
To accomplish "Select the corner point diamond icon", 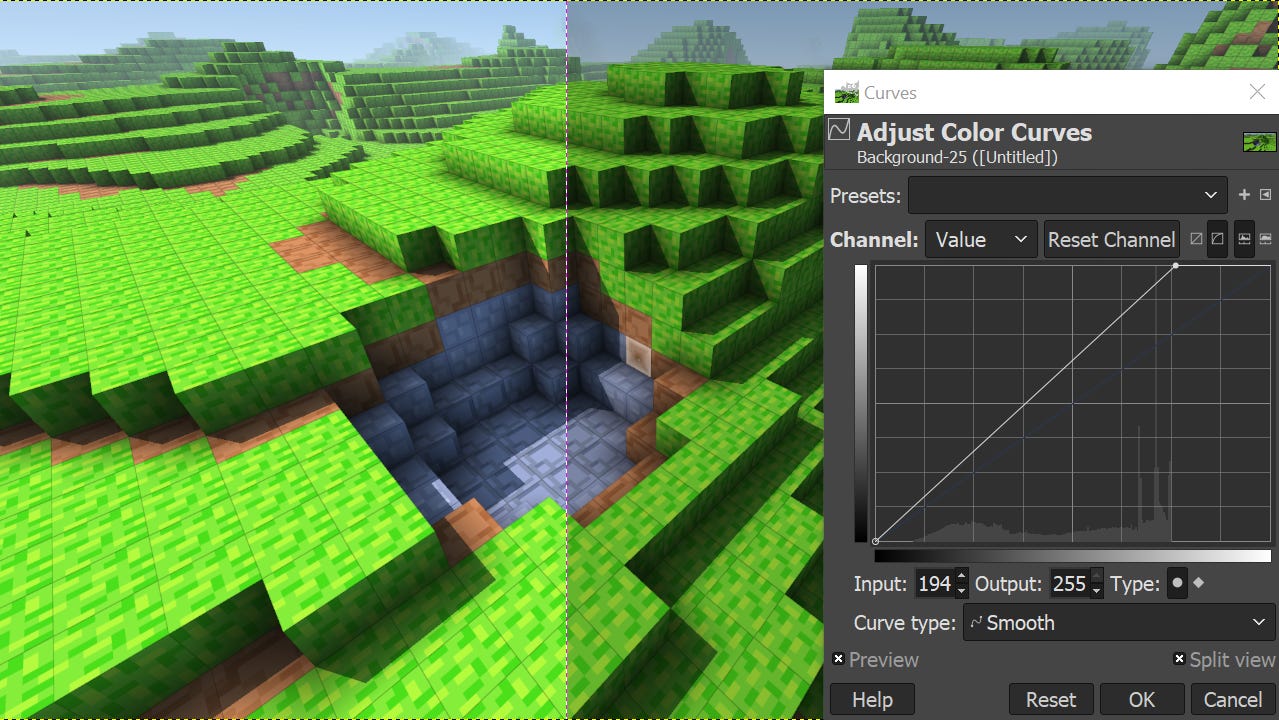I will pos(1198,582).
